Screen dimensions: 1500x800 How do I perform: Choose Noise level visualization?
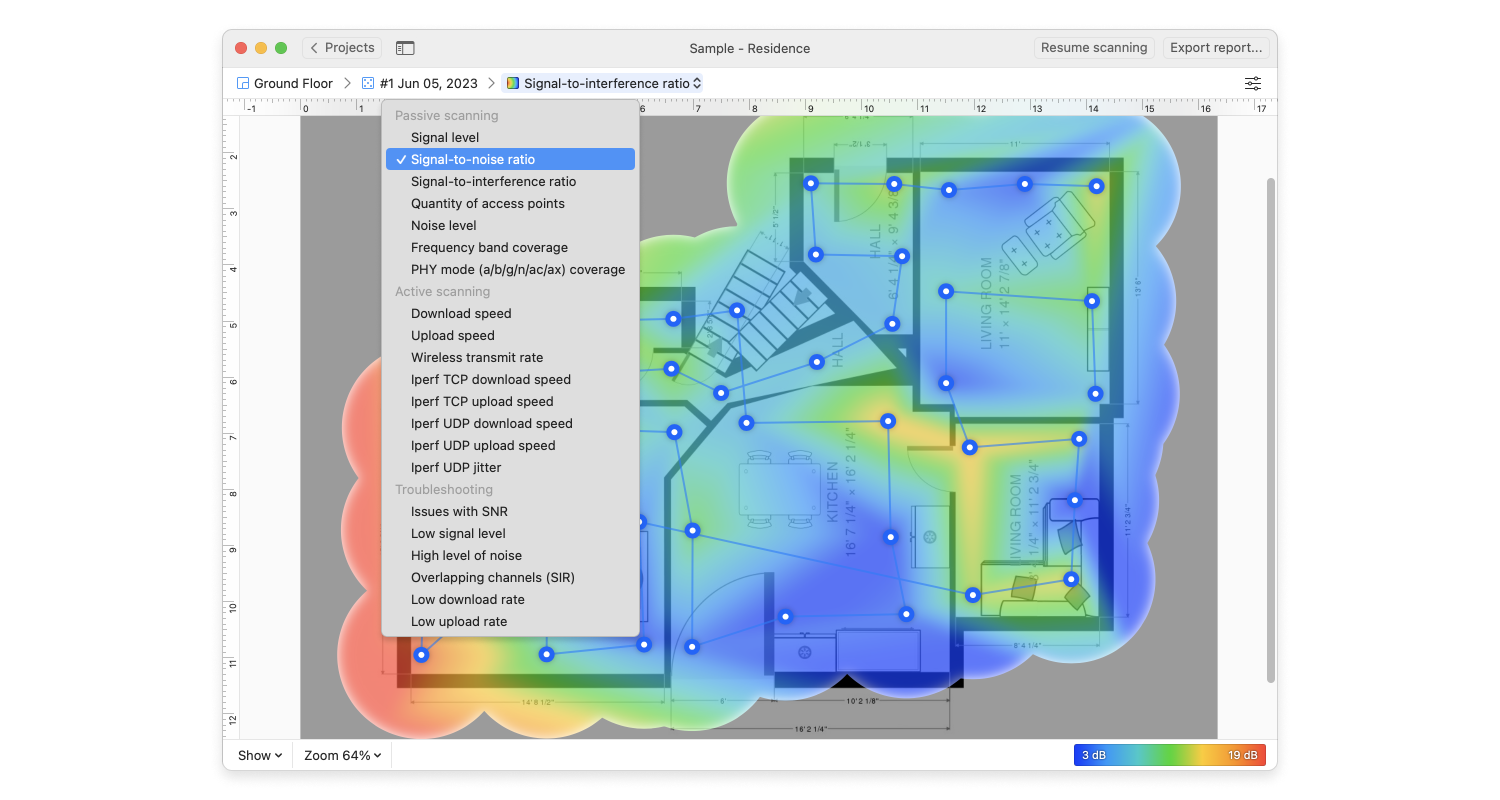[510, 226]
